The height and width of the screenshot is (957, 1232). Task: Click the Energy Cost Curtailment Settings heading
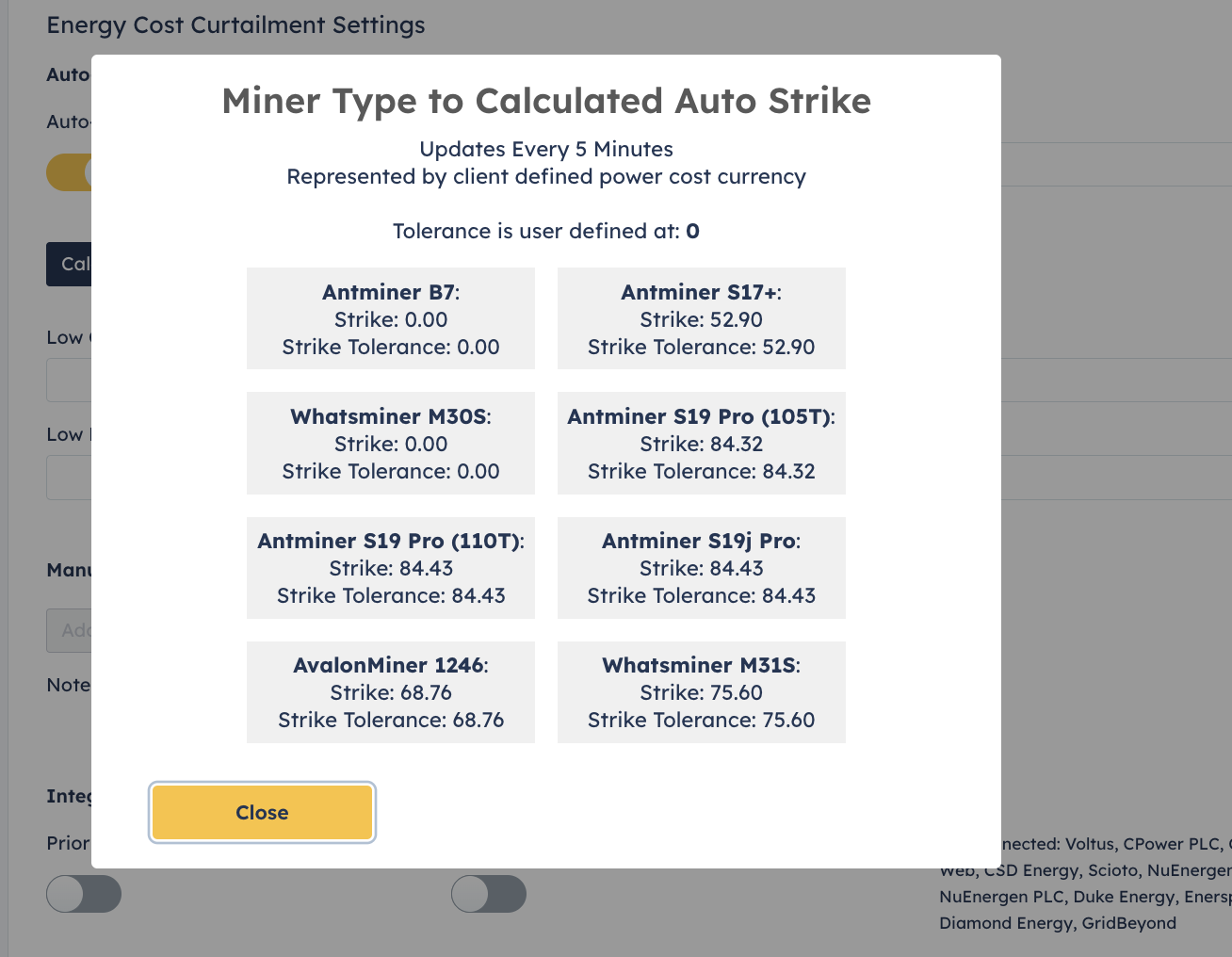coord(235,25)
